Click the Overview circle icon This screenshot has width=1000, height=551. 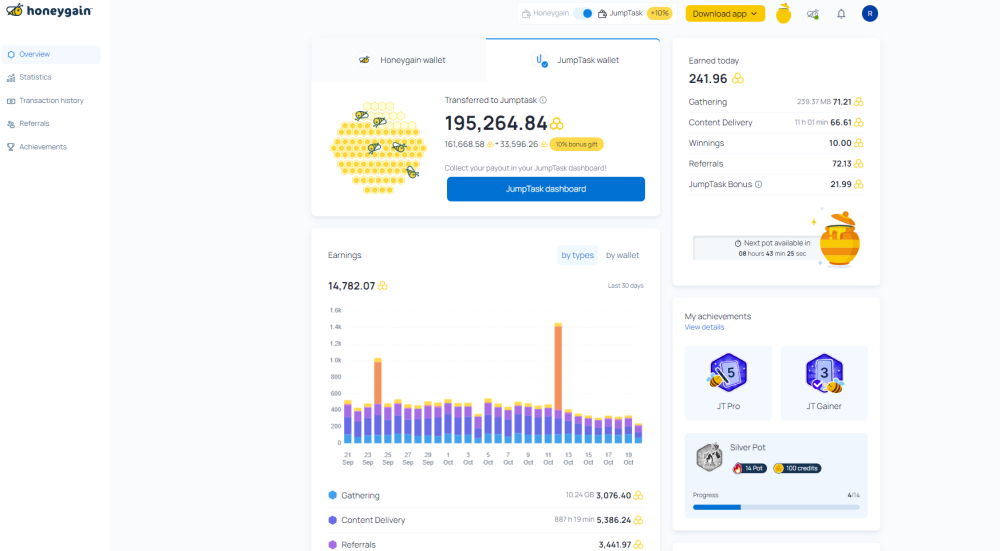[x=11, y=54]
